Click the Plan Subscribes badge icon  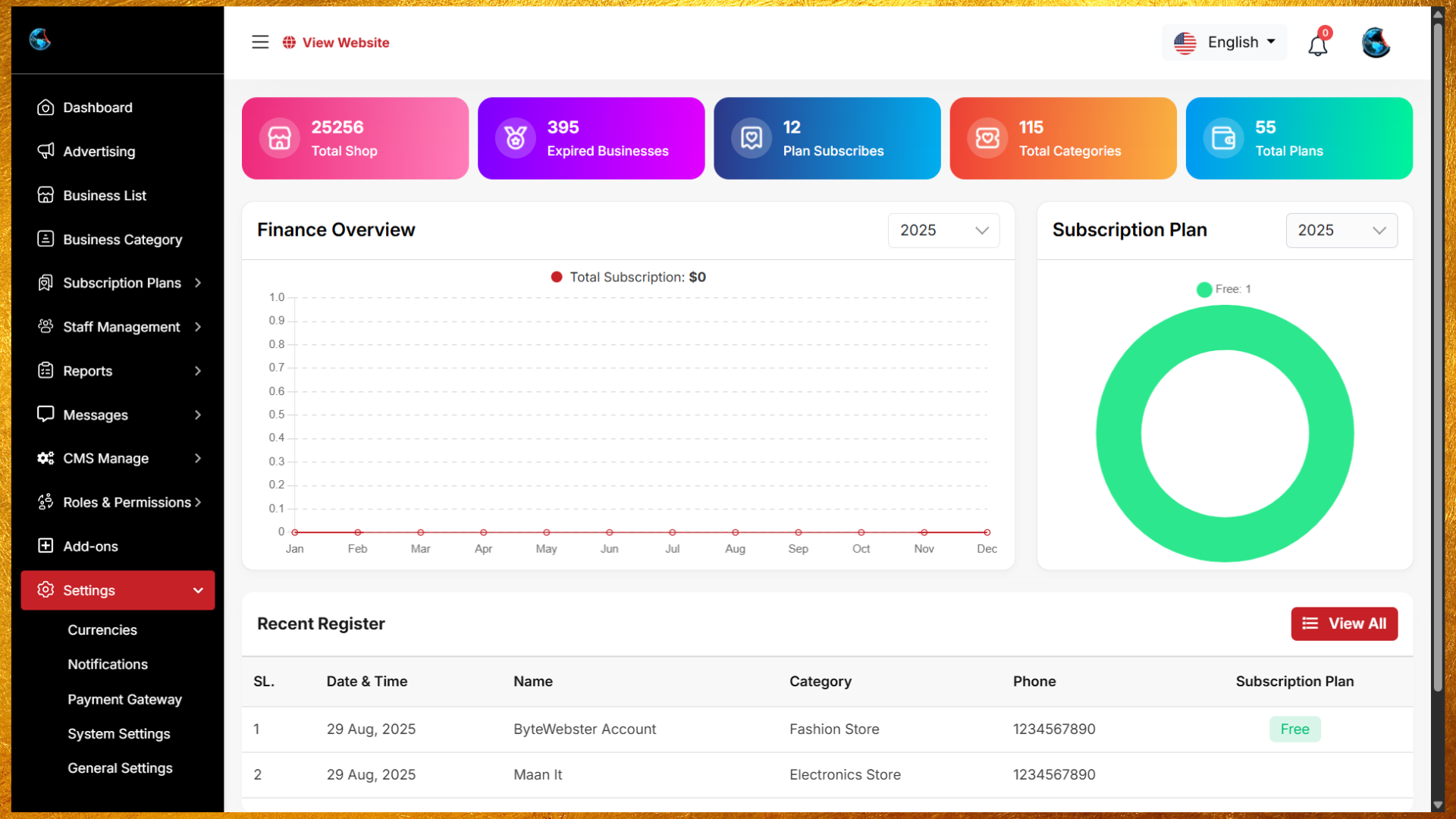pos(752,138)
